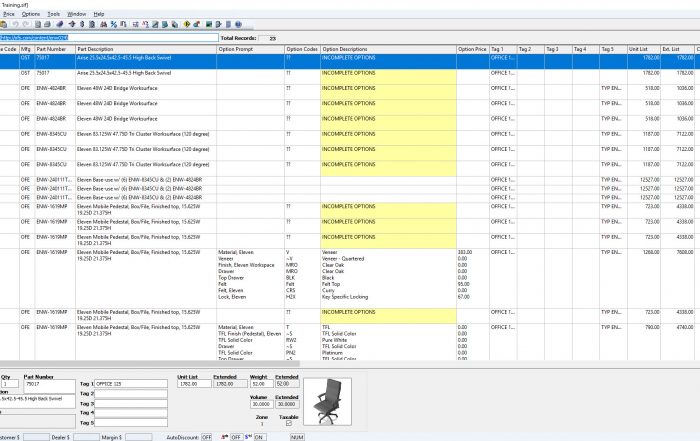Click the Option Price column header

pos(473,49)
